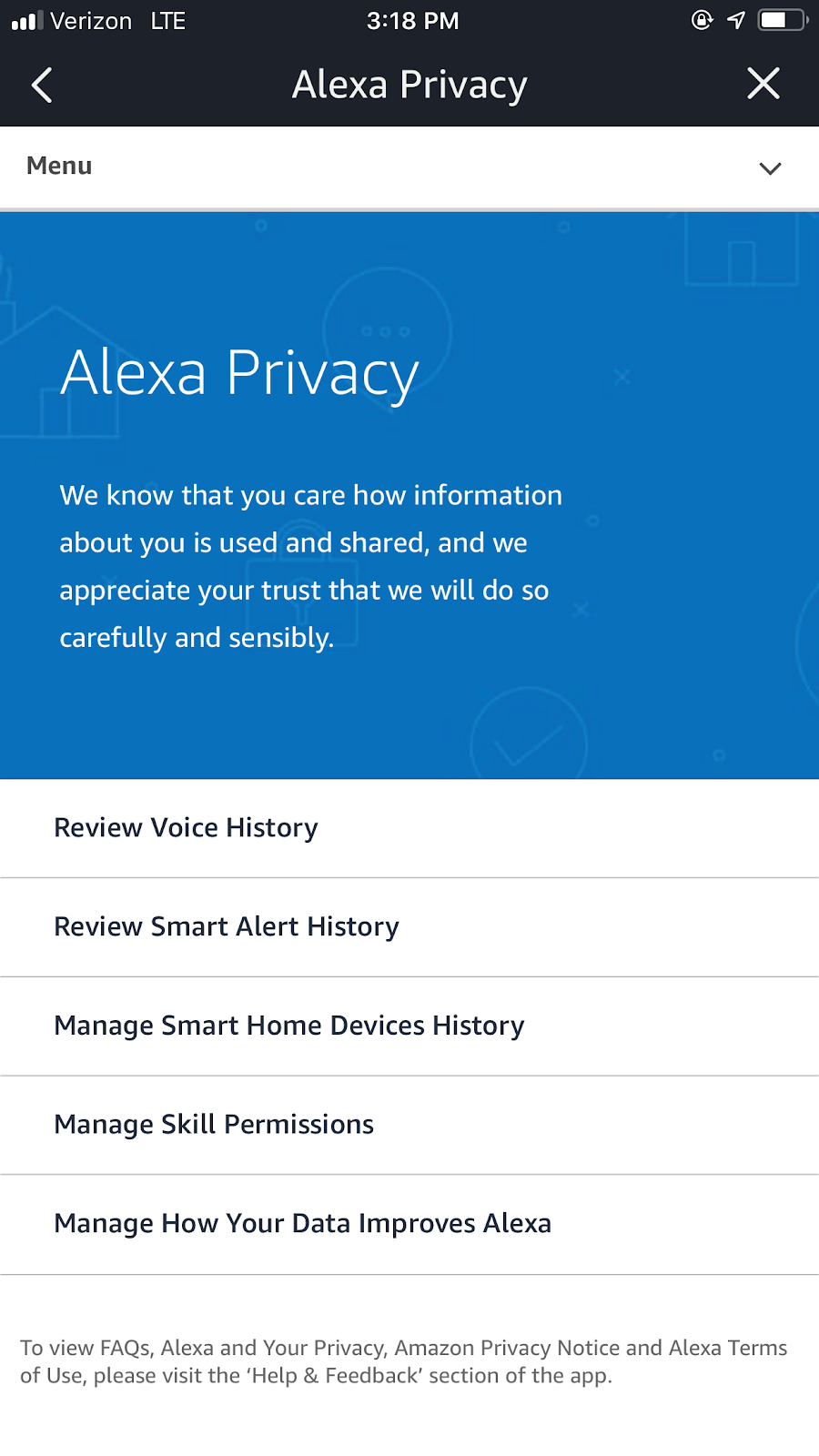
Task: Open the Menu label
Action: (59, 166)
